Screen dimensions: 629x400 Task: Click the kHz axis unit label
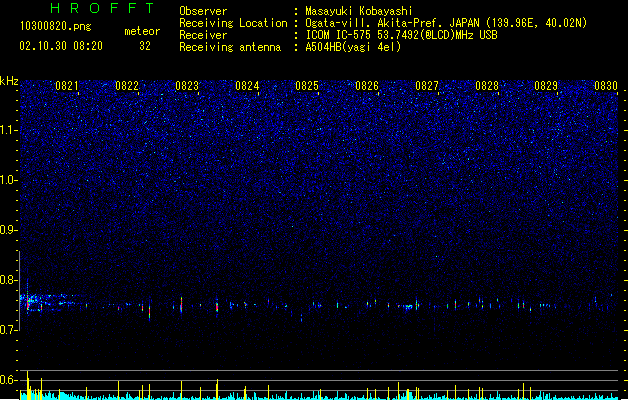[9, 81]
